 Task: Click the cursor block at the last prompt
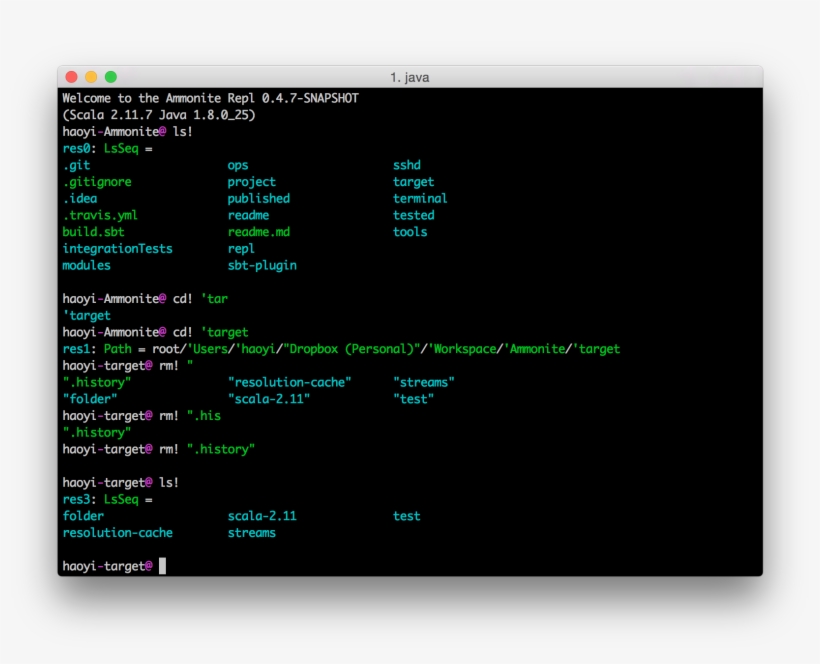pos(162,566)
